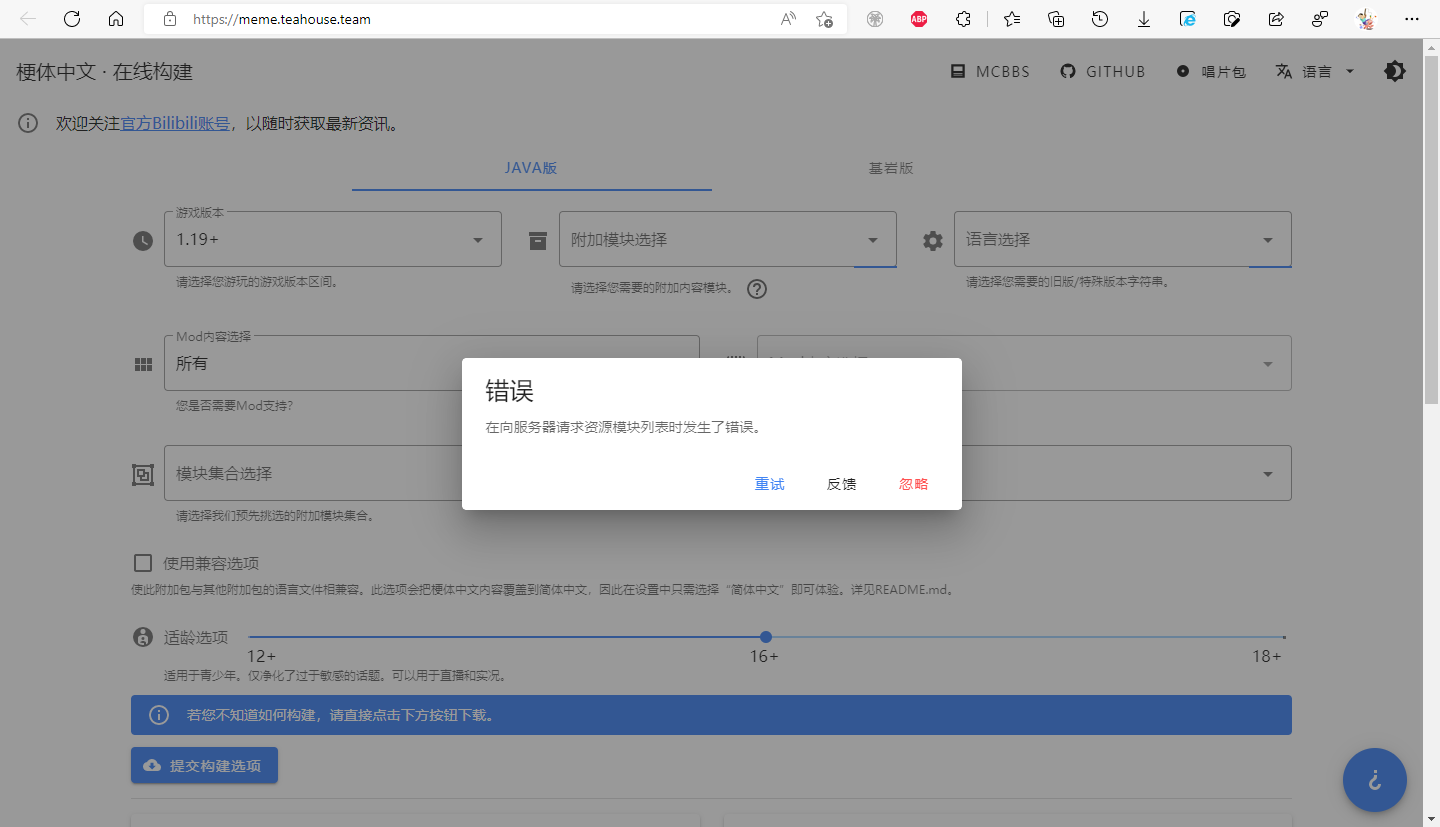Image resolution: width=1440 pixels, height=827 pixels.
Task: Click the browser back arrow
Action: [28, 19]
